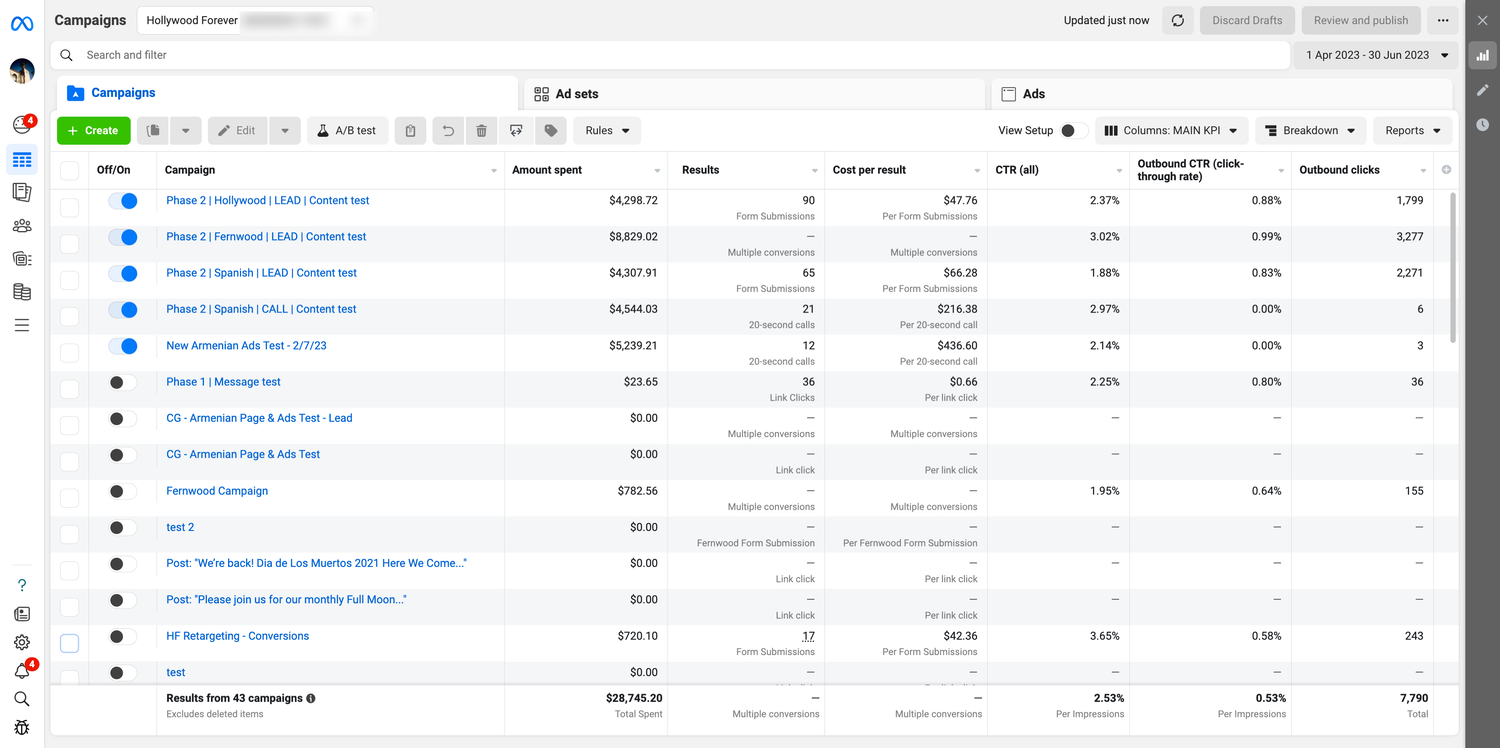Click the clipboard Paste icon in toolbar
The image size is (1500, 748).
point(411,130)
